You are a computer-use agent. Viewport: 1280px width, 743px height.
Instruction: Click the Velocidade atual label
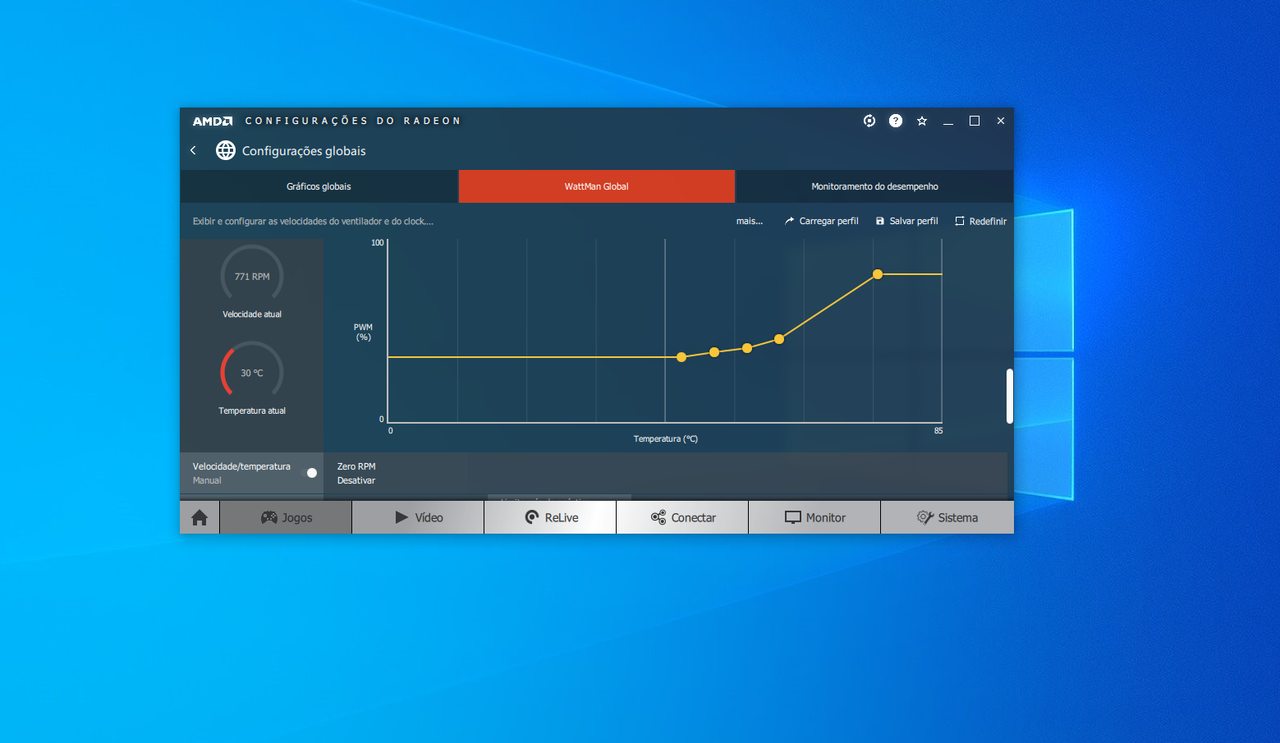tap(252, 314)
